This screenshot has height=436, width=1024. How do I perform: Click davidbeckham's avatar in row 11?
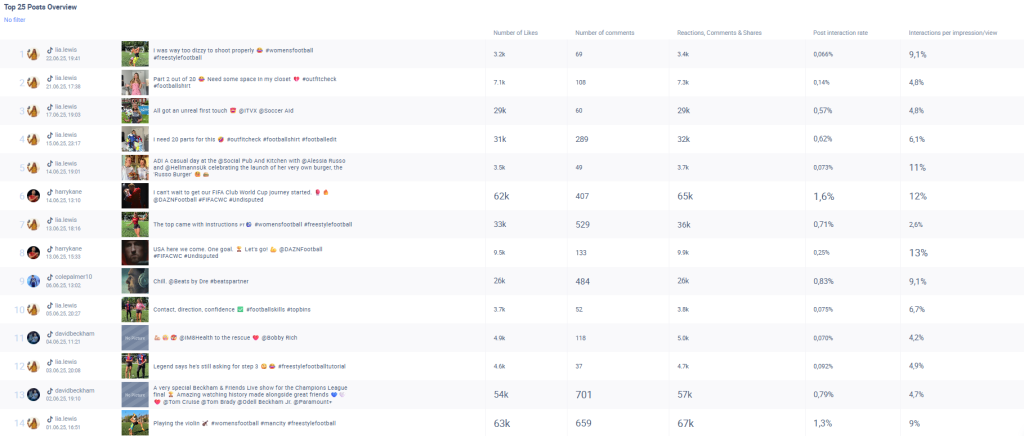pos(33,338)
